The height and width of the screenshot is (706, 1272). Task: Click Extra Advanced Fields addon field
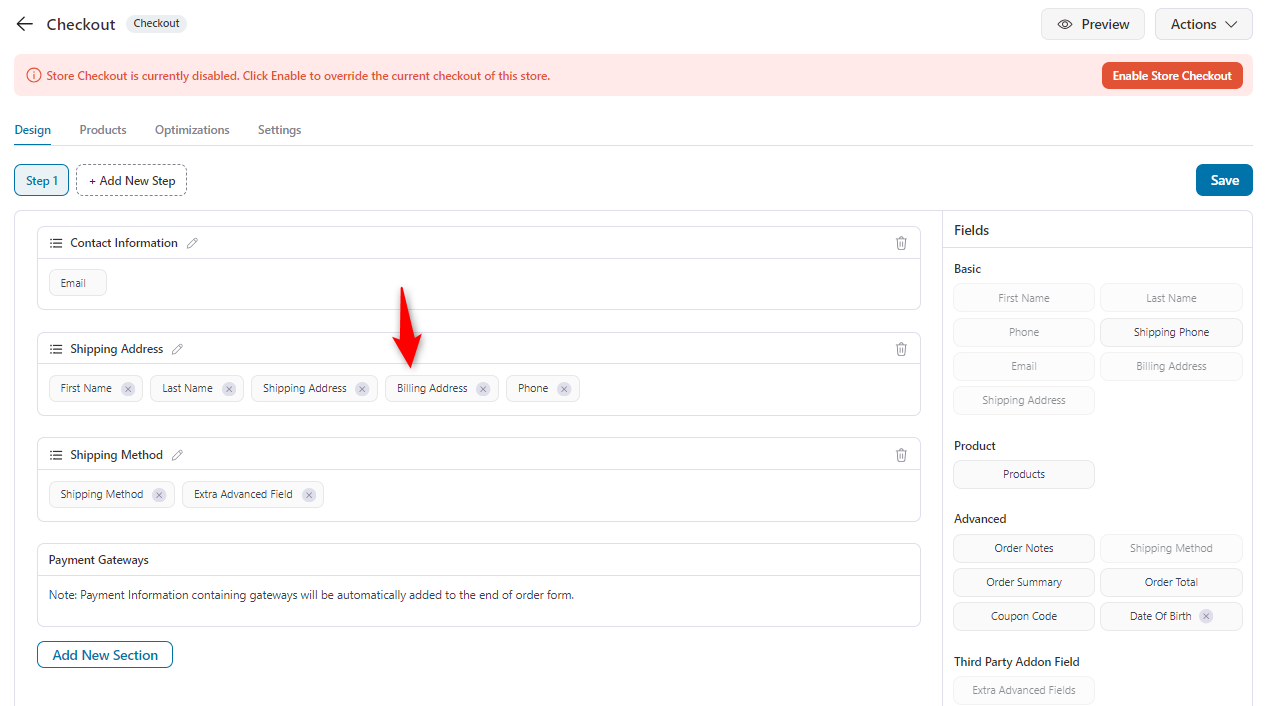(1024, 690)
